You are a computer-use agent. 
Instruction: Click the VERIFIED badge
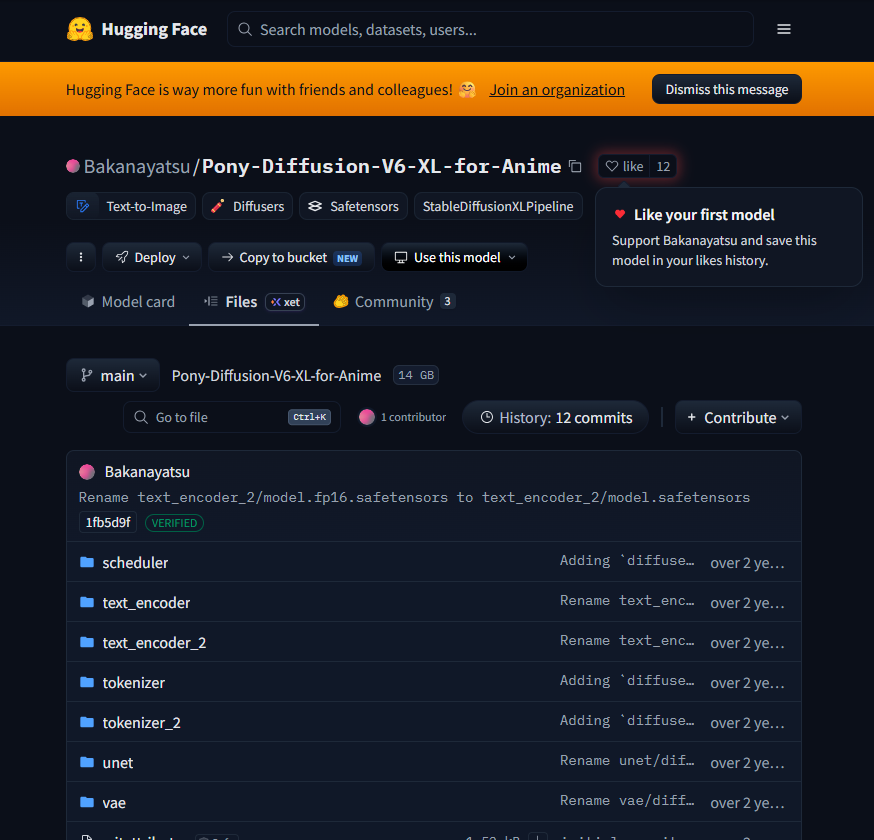pyautogui.click(x=174, y=523)
